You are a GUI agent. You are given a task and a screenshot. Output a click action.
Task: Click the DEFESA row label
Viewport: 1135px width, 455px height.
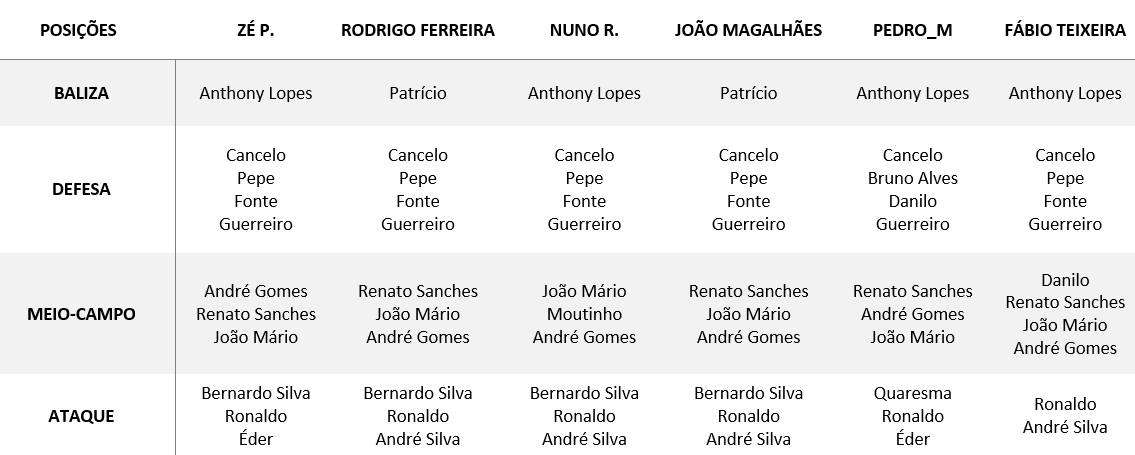click(x=81, y=189)
